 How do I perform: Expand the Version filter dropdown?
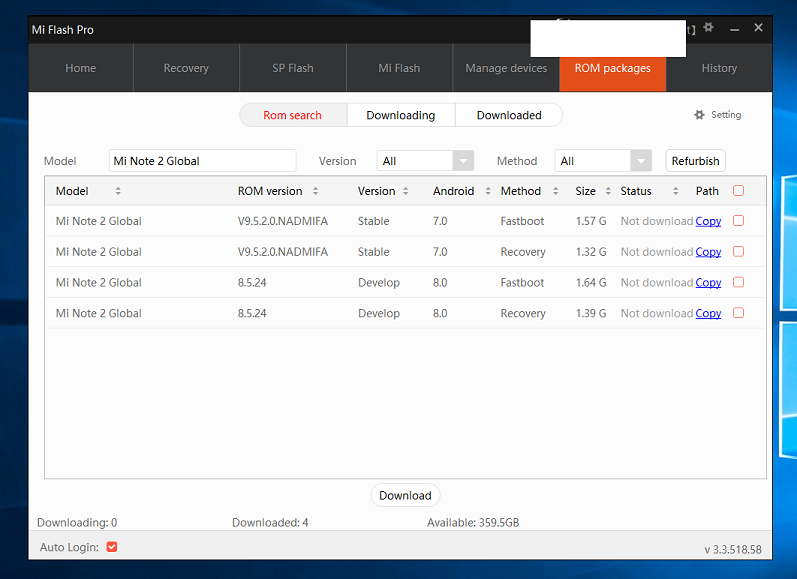coord(463,161)
